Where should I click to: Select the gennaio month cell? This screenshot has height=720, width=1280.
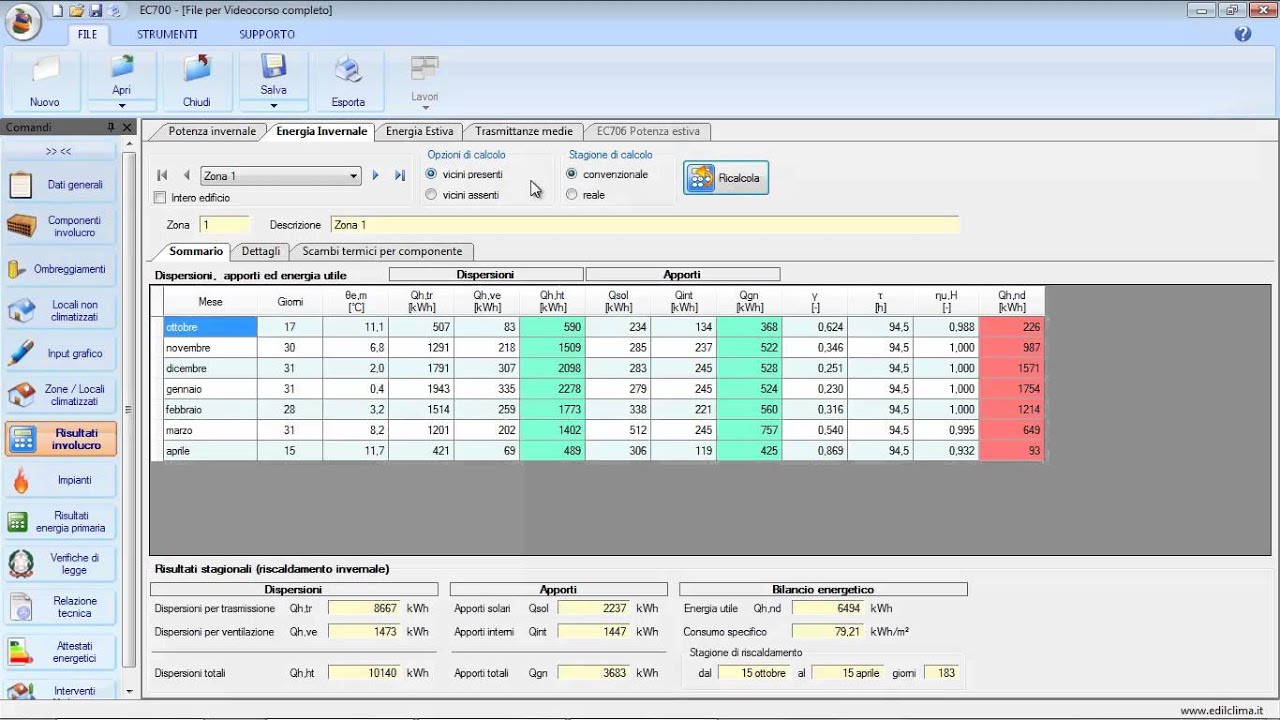pos(210,389)
